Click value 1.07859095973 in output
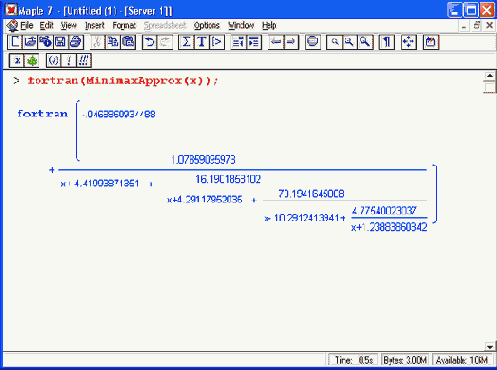The image size is (497, 370). click(x=203, y=160)
